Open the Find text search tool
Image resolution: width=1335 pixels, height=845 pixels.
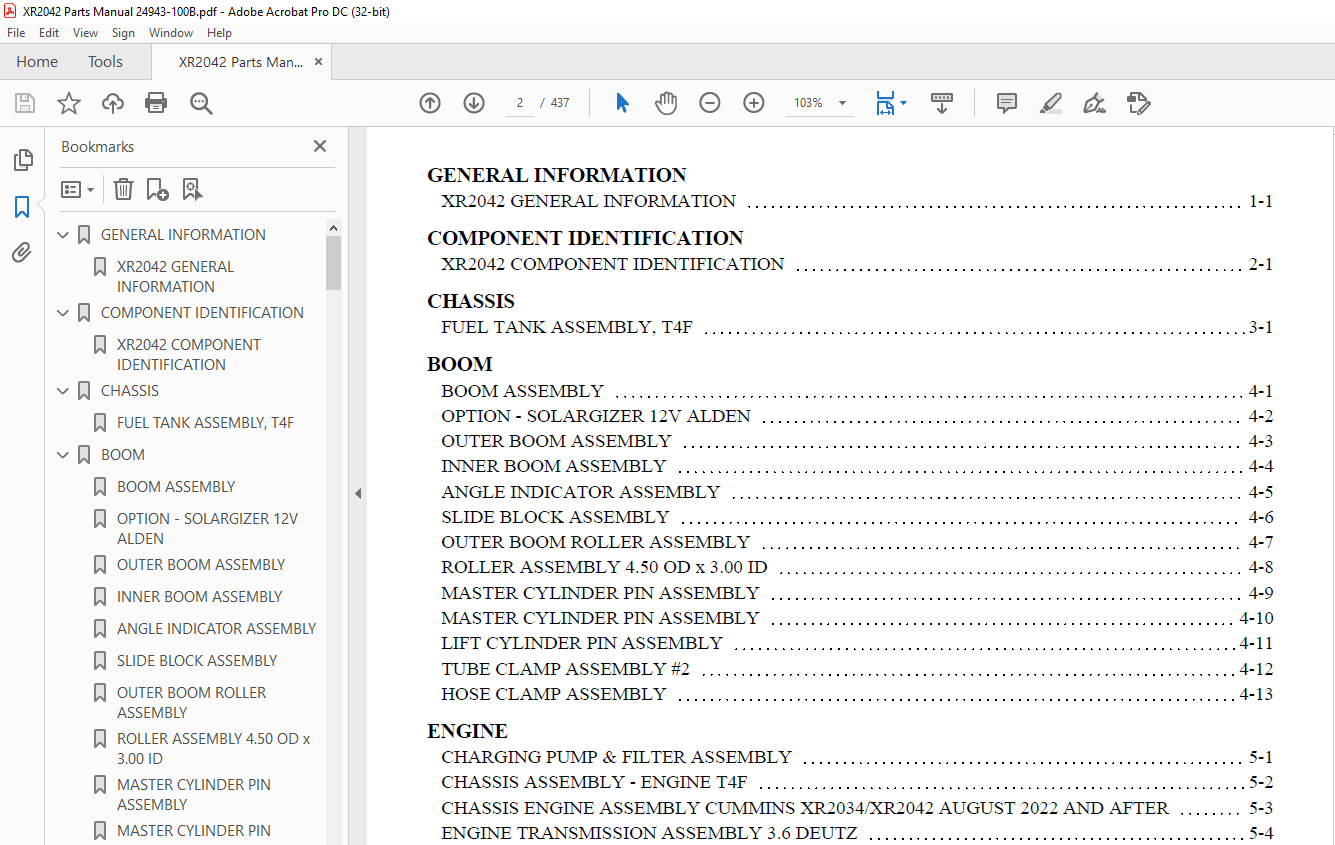point(202,103)
